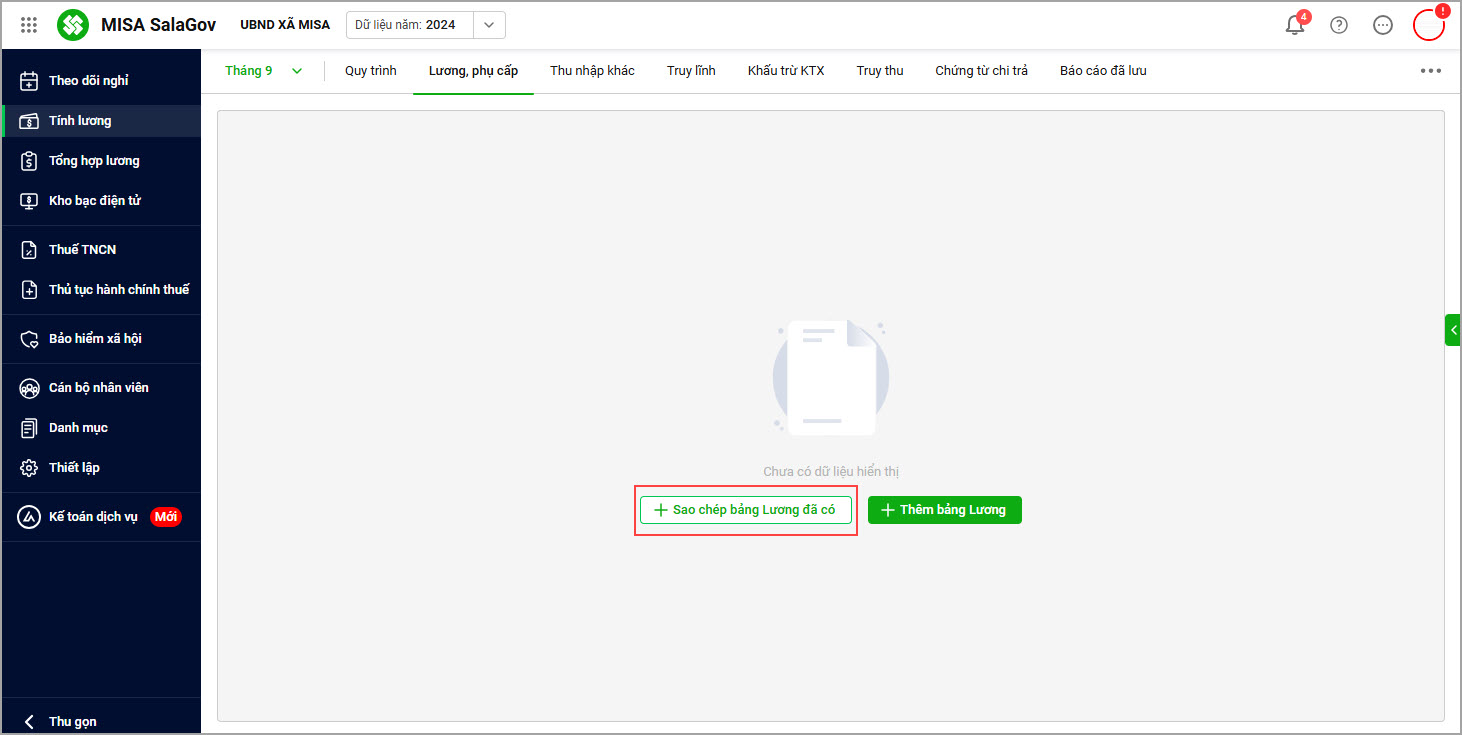
Task: Open the chat bubble icon in header
Action: coord(1383,25)
